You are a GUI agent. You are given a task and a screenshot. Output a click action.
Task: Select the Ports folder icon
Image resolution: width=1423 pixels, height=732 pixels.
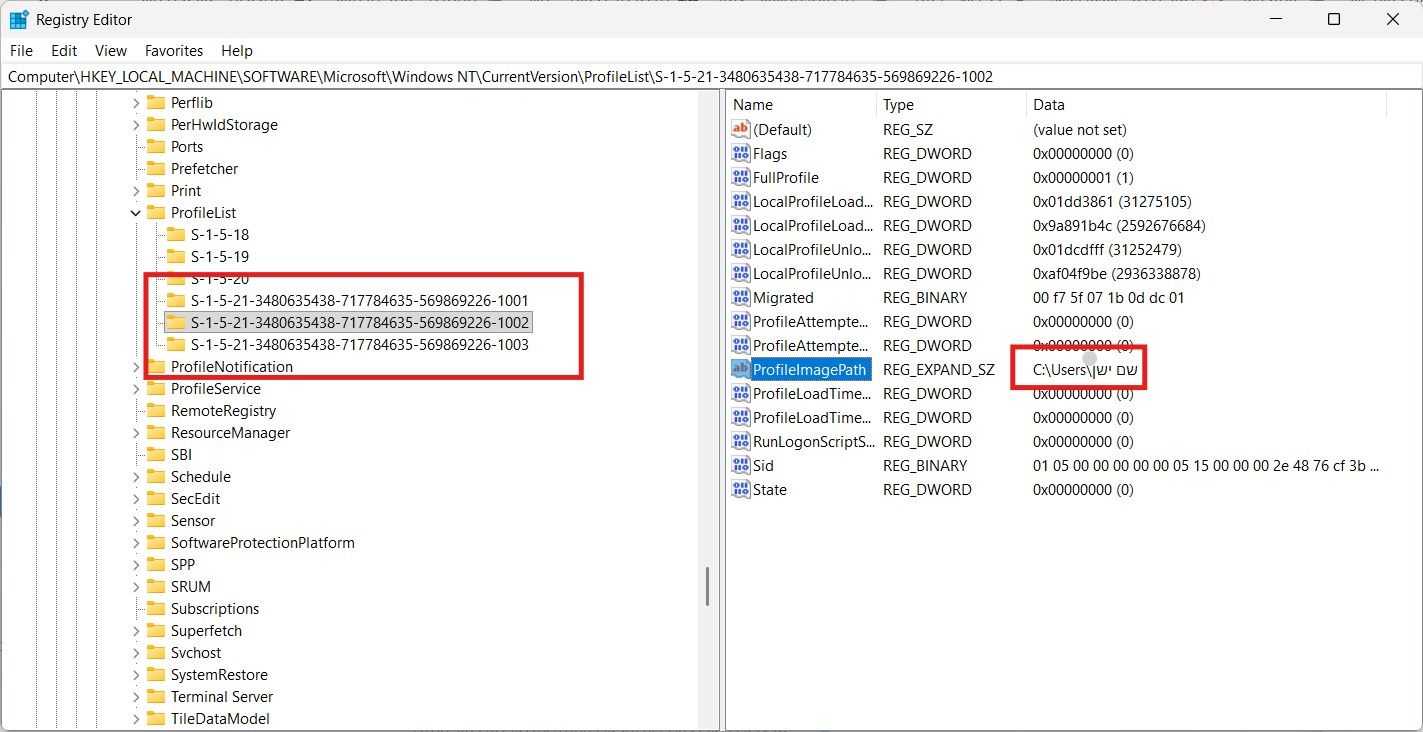tap(155, 147)
